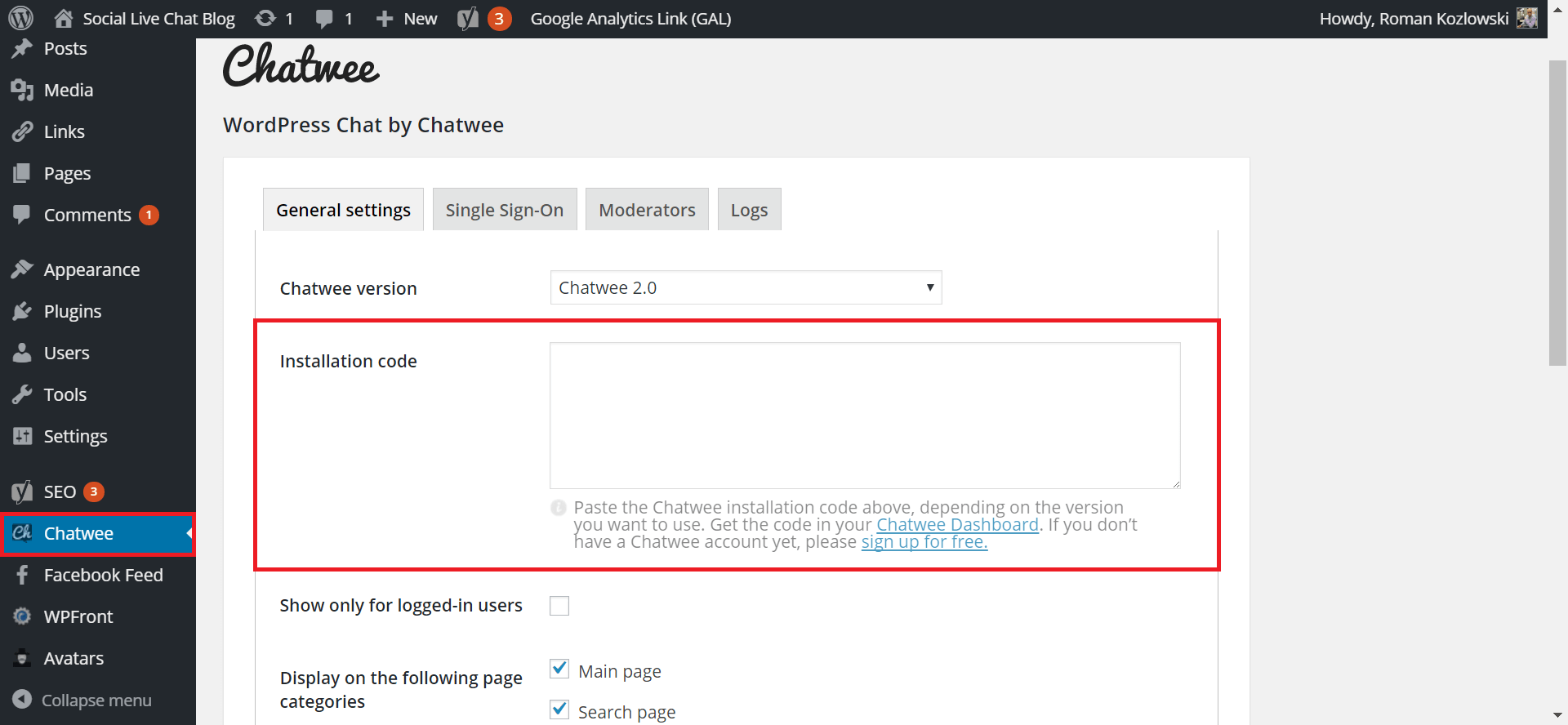Click the Posts pushpin icon
The image size is (1568, 725).
click(22, 48)
